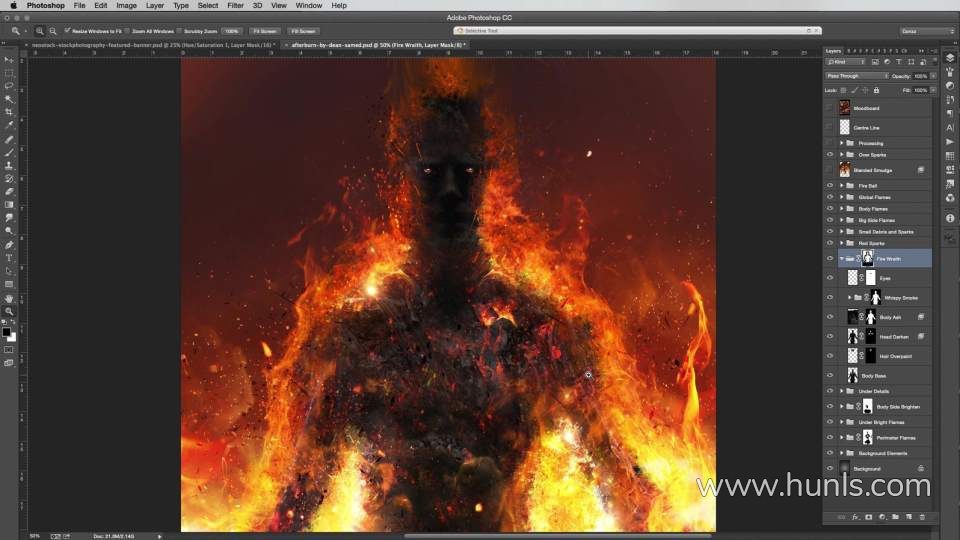Hide the Global Flames layer group
This screenshot has height=540, width=960.
pos(830,197)
